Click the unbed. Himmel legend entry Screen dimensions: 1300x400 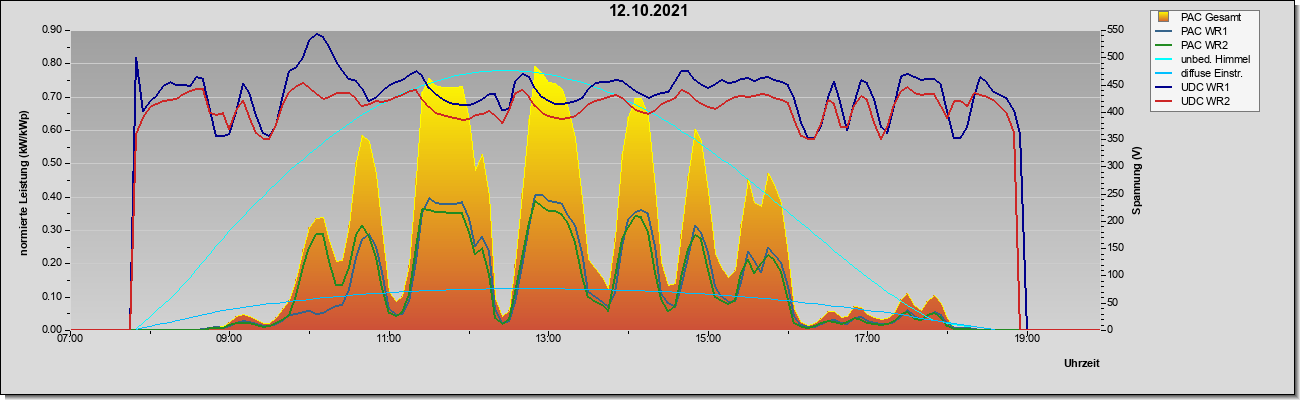click(1202, 59)
